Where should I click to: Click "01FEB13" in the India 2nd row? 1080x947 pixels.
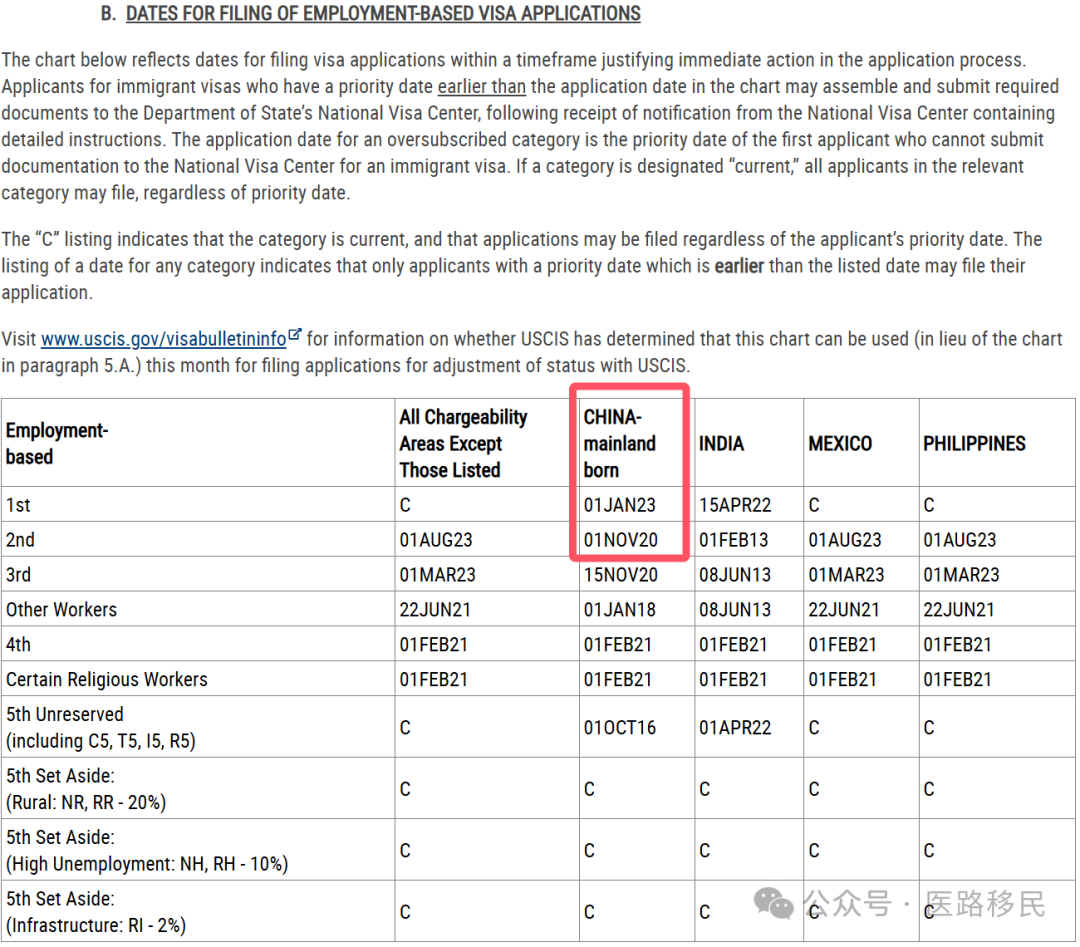tap(734, 540)
